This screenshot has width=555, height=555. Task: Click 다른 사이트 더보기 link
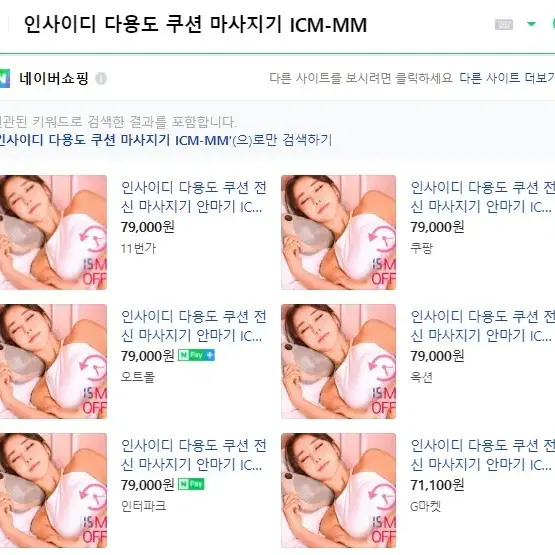point(507,78)
